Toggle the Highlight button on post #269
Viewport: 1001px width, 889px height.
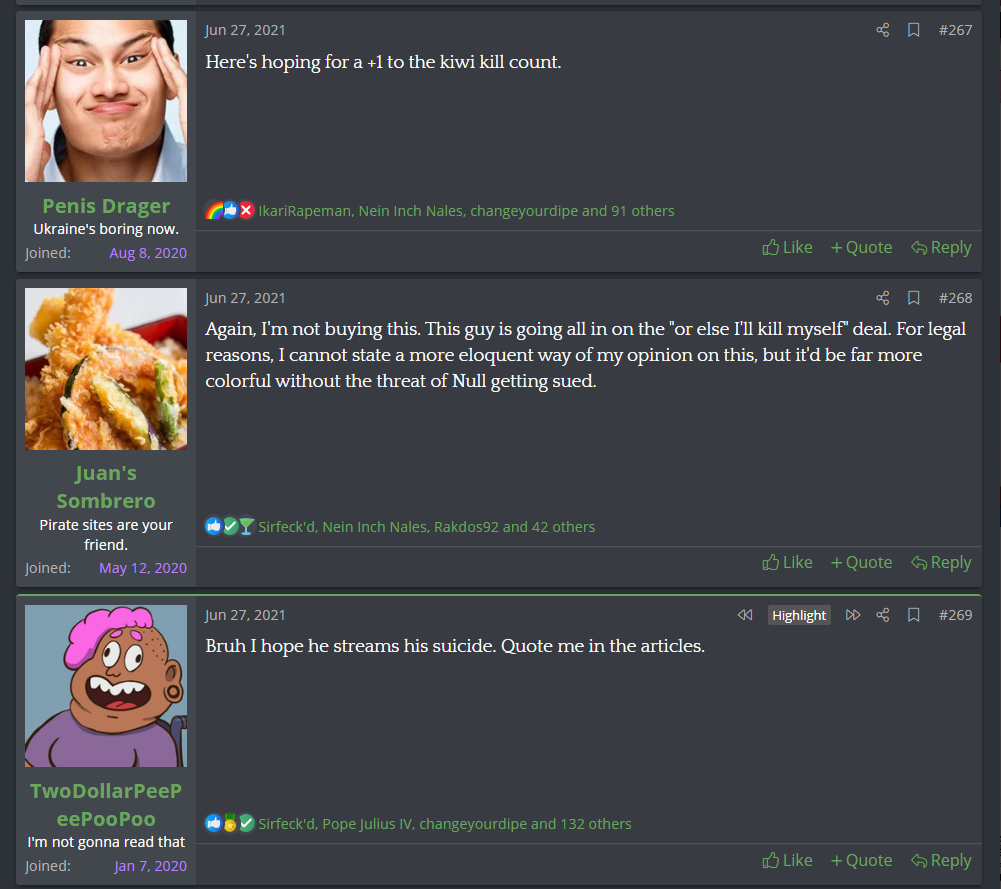point(799,615)
